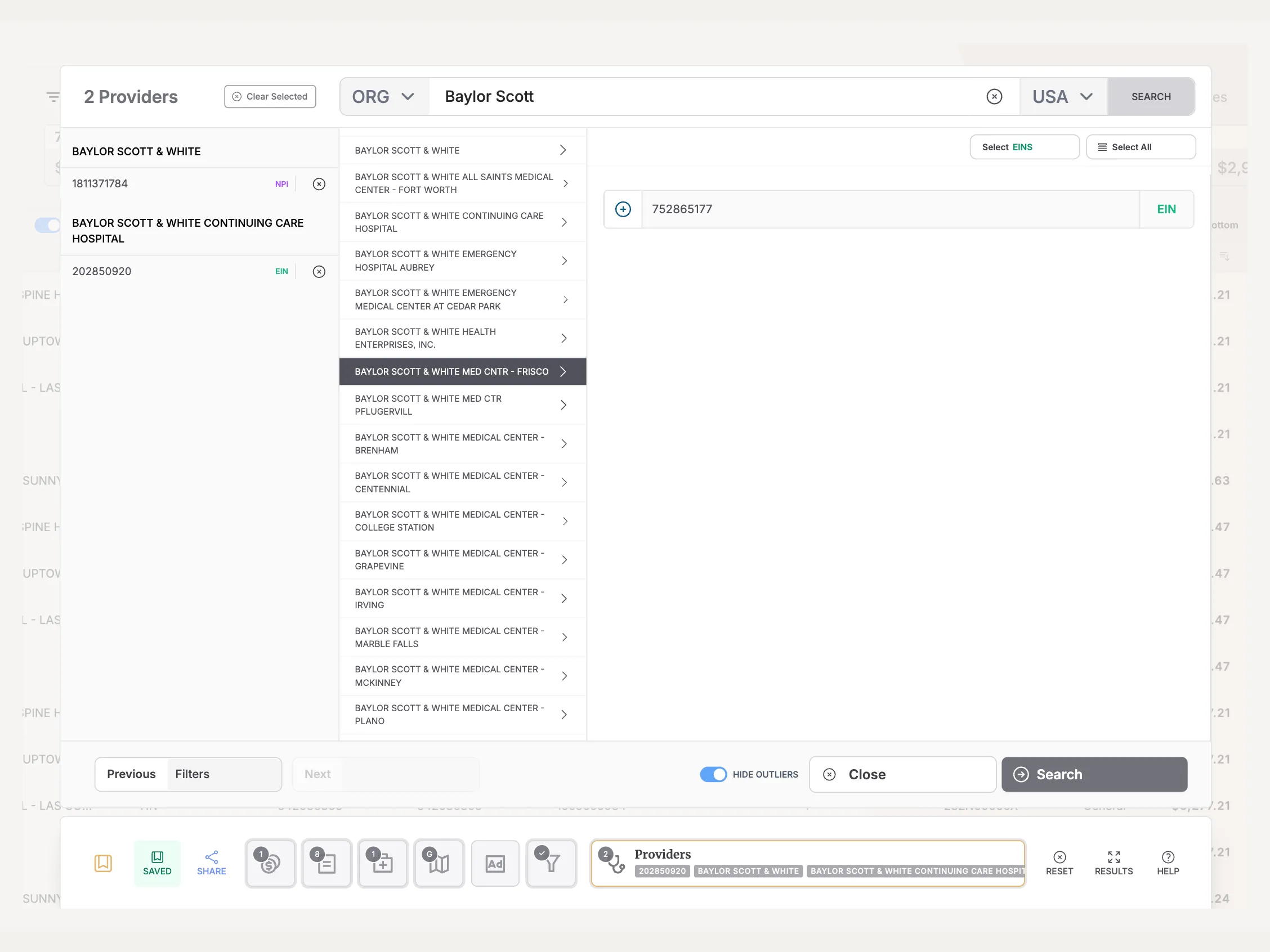Click the coin/dollar icon in bottom toolbar

(269, 862)
